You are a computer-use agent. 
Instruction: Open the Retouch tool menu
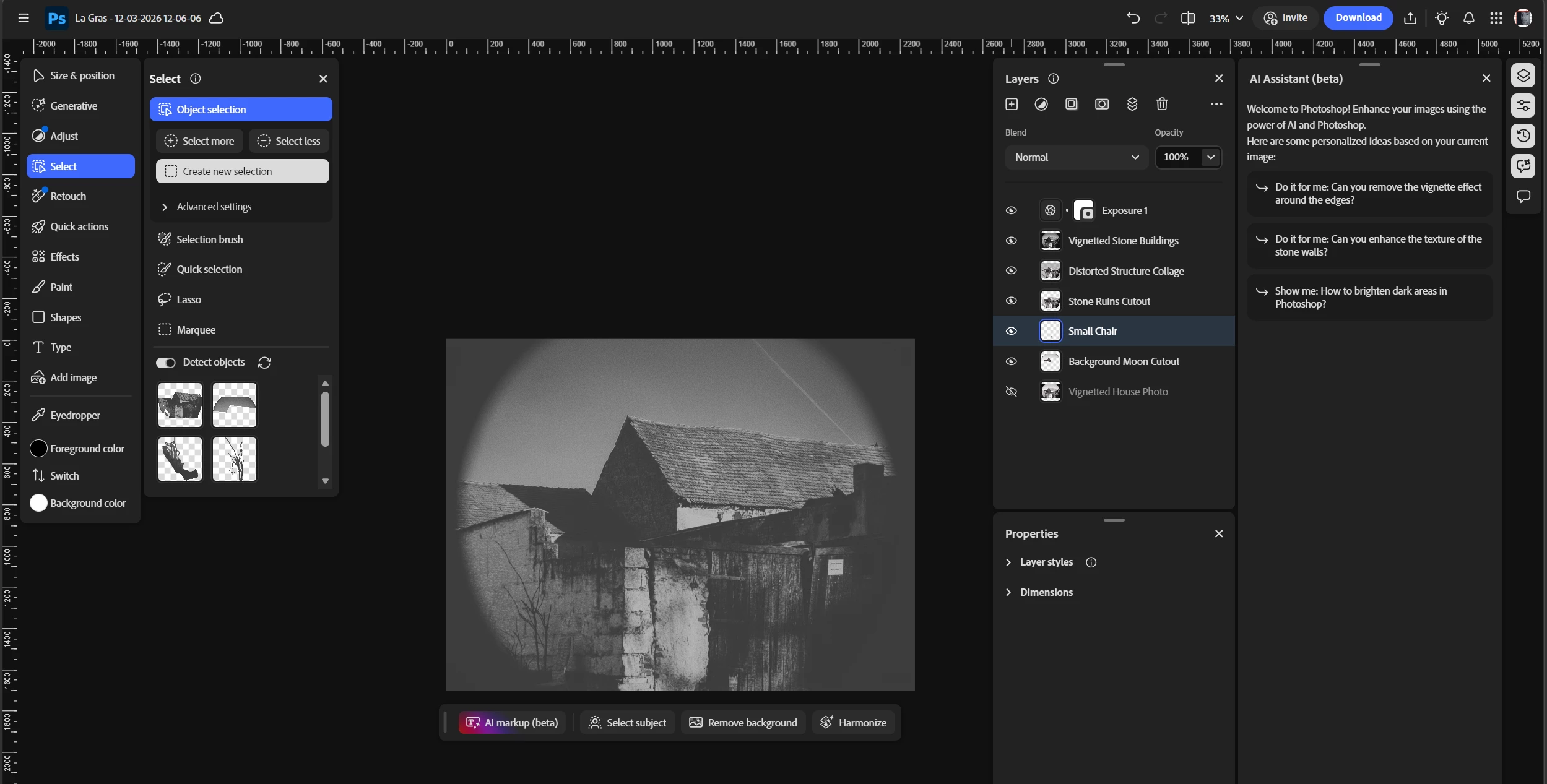[x=68, y=196]
